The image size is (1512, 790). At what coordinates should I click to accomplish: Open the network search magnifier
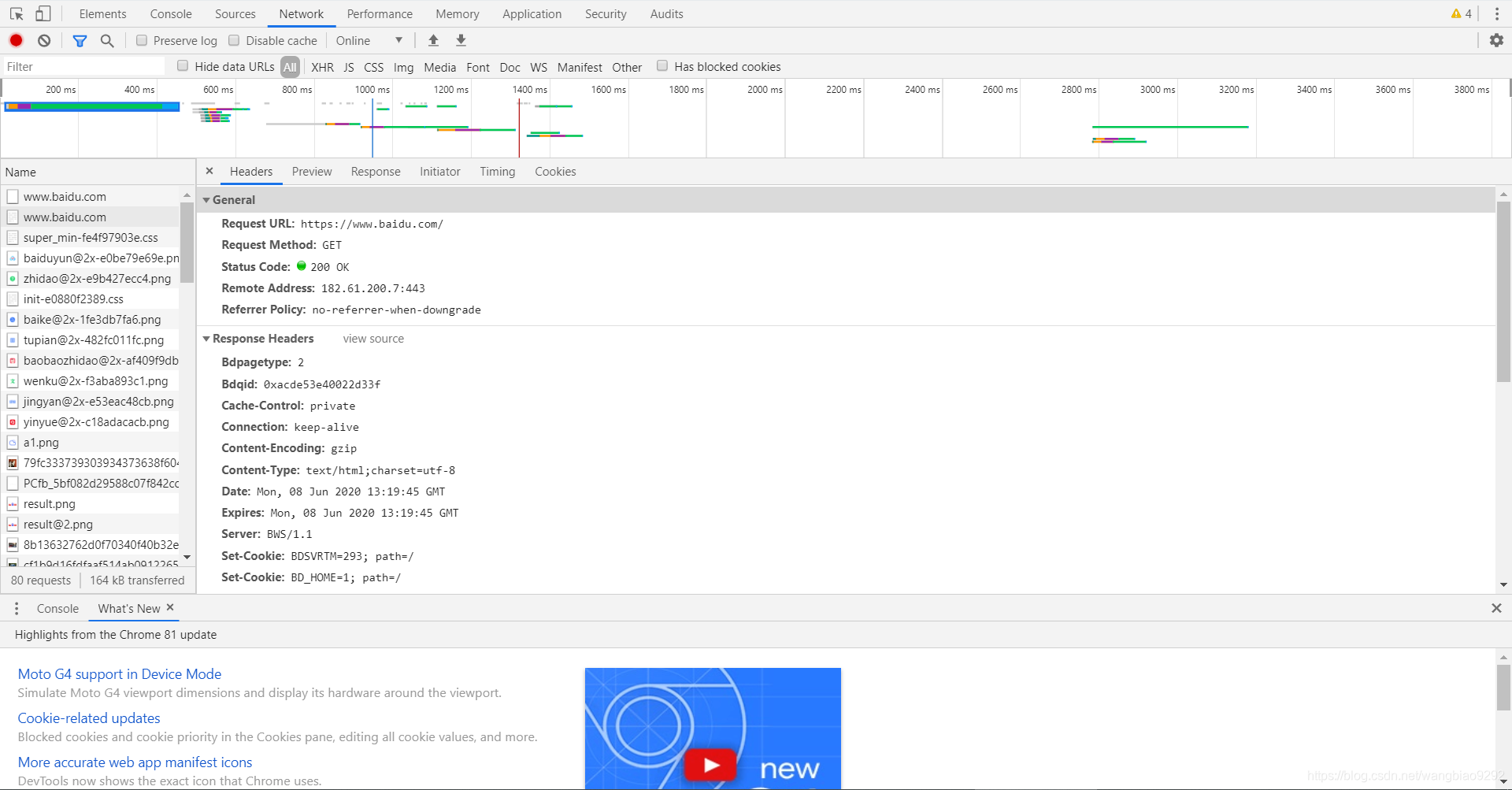(107, 40)
